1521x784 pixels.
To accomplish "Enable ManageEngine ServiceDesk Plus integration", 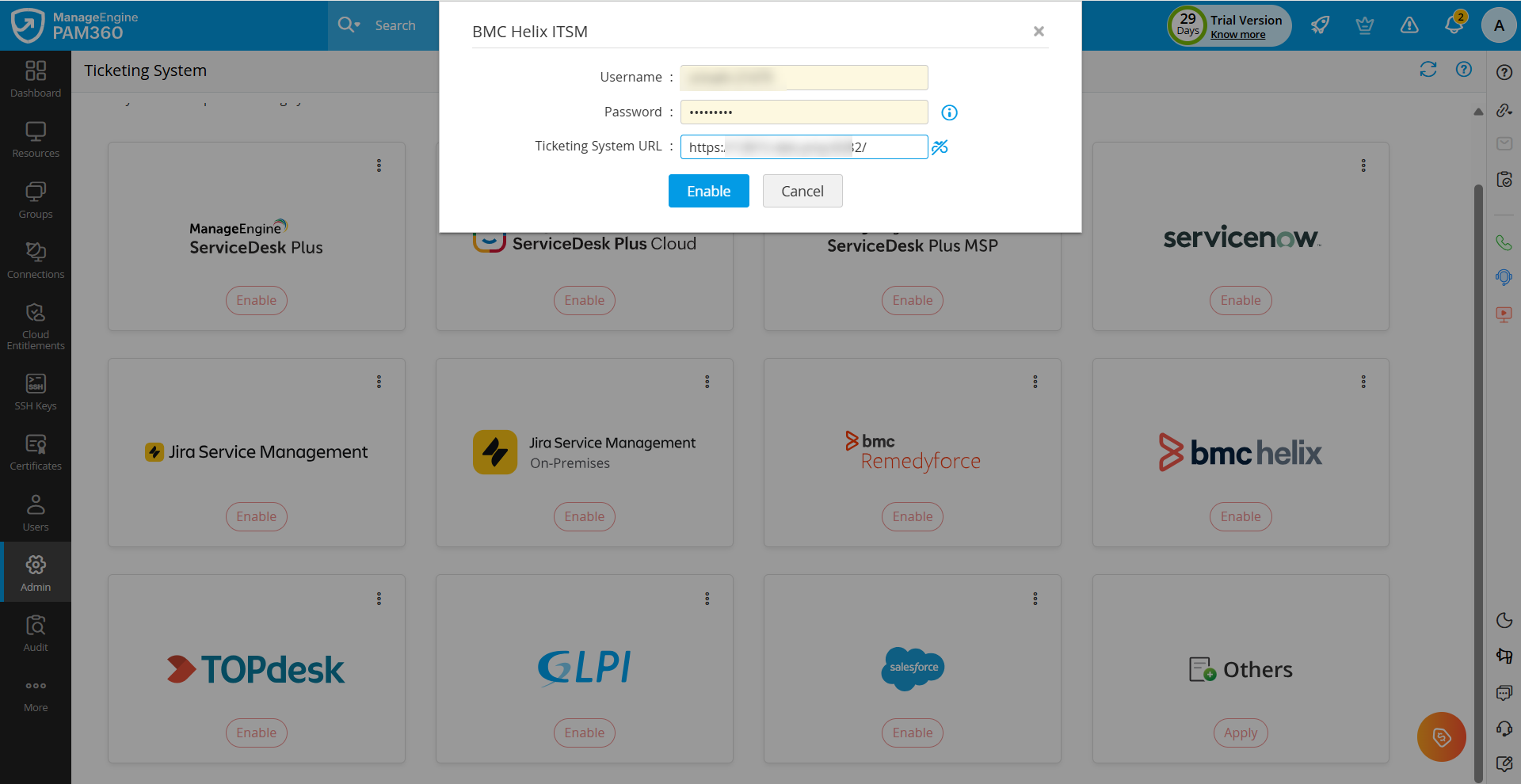I will (257, 300).
